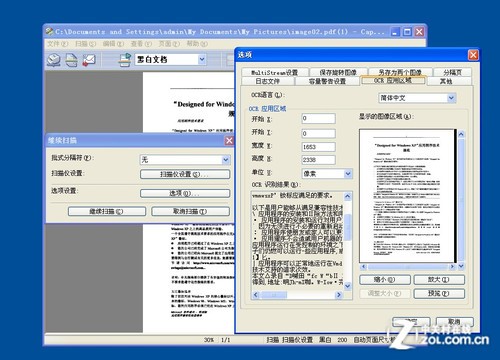Close the 继续扫描 dialog with its X

coord(229,141)
